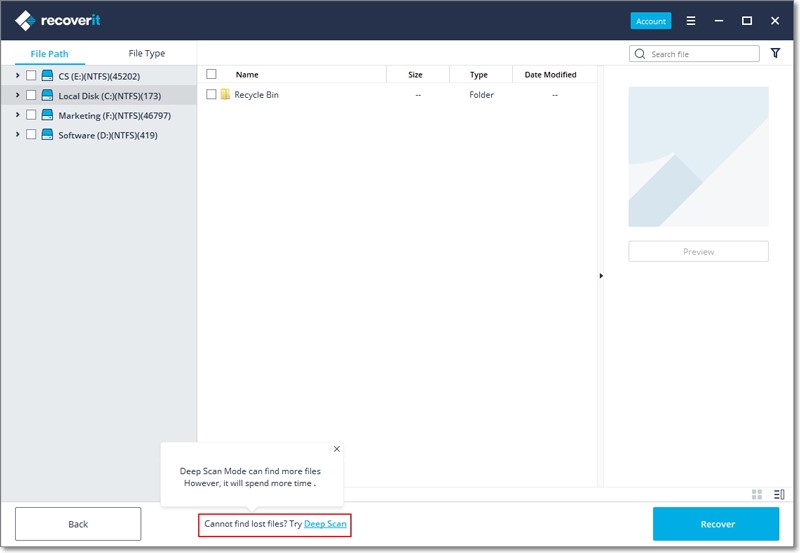
Task: Click the Recycle Bin folder icon
Action: 225,94
